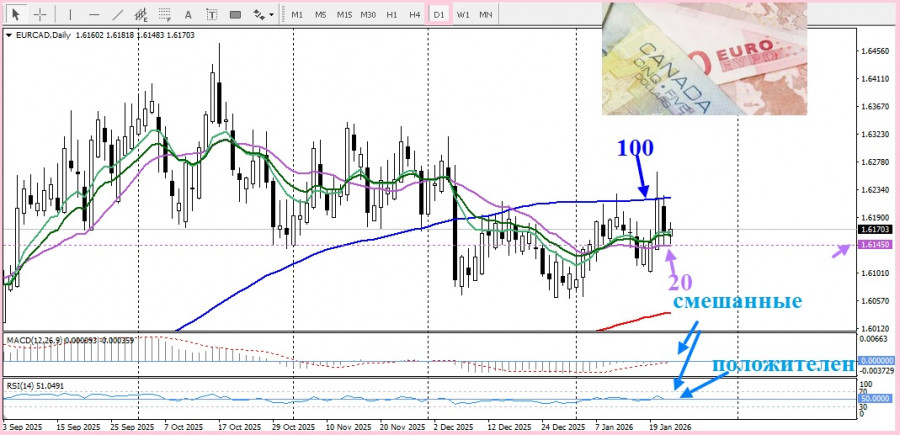This screenshot has height=435, width=900.
Task: Switch chart to M15 timeframe
Action: click(344, 15)
